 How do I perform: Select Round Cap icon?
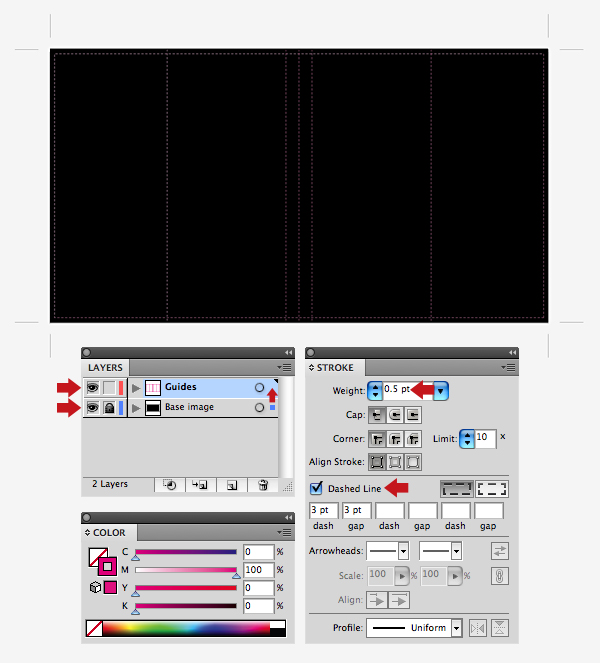[x=395, y=415]
